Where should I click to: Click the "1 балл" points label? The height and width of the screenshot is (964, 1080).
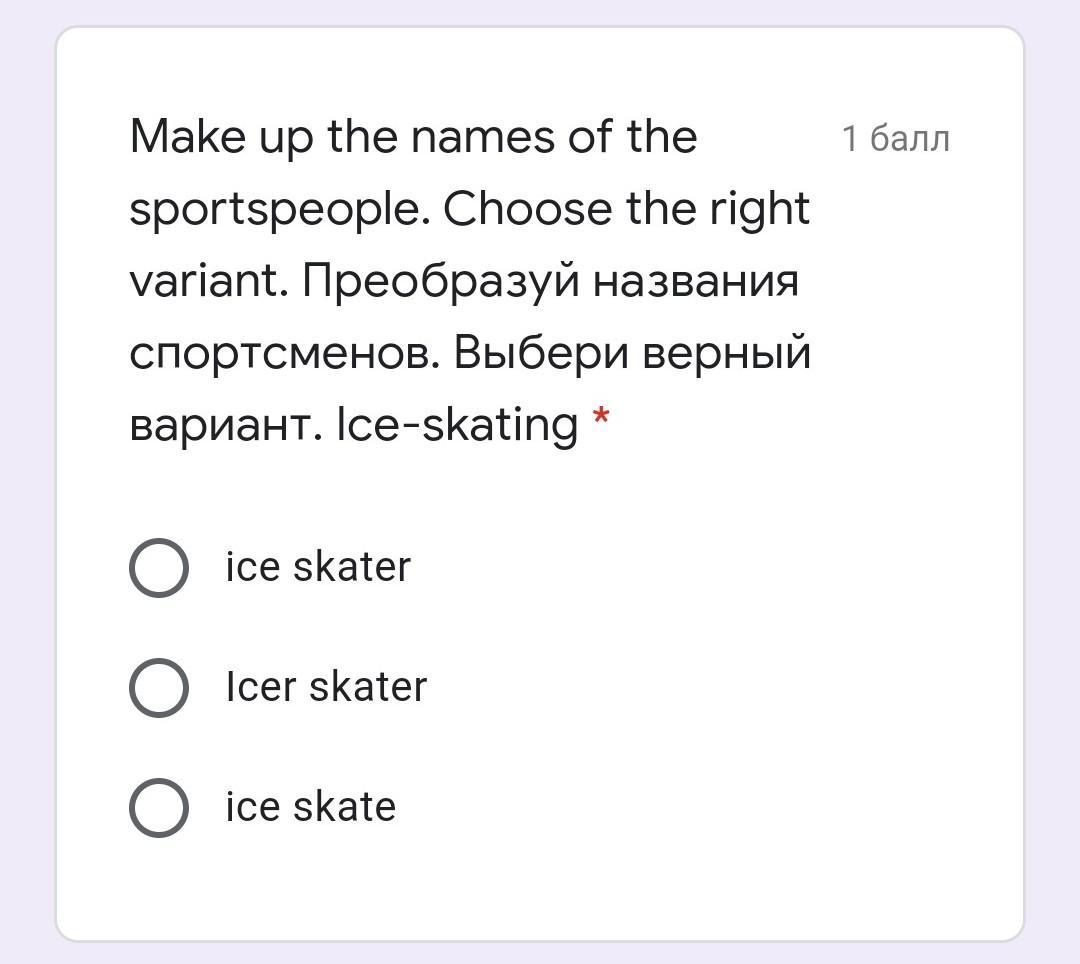point(895,139)
